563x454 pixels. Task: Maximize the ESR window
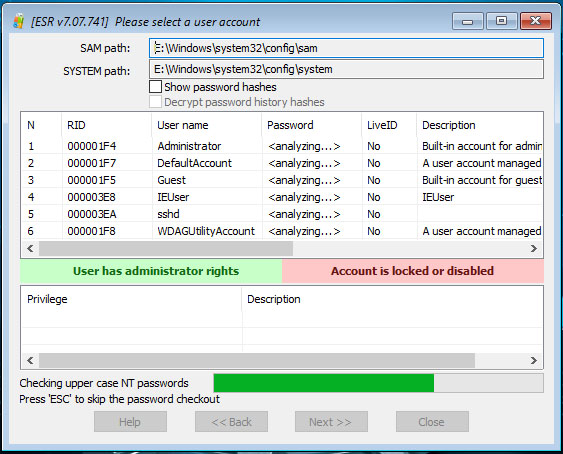tap(502, 21)
